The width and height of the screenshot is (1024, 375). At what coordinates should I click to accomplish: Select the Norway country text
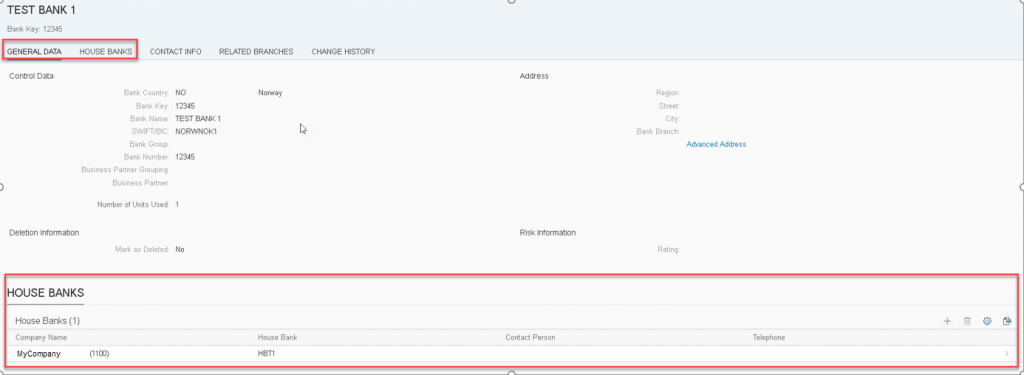270,93
